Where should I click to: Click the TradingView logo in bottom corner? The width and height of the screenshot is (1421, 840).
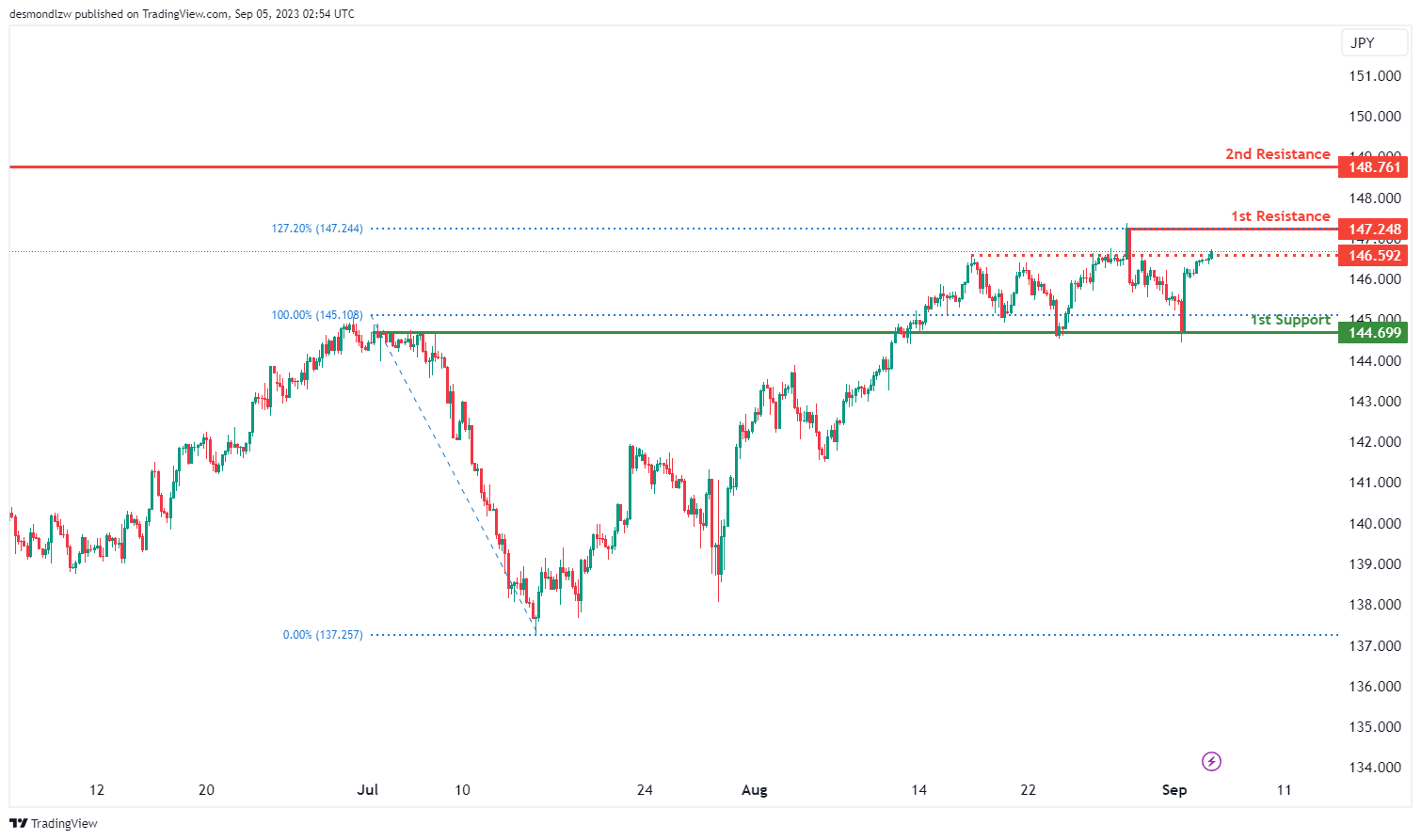coord(19,823)
